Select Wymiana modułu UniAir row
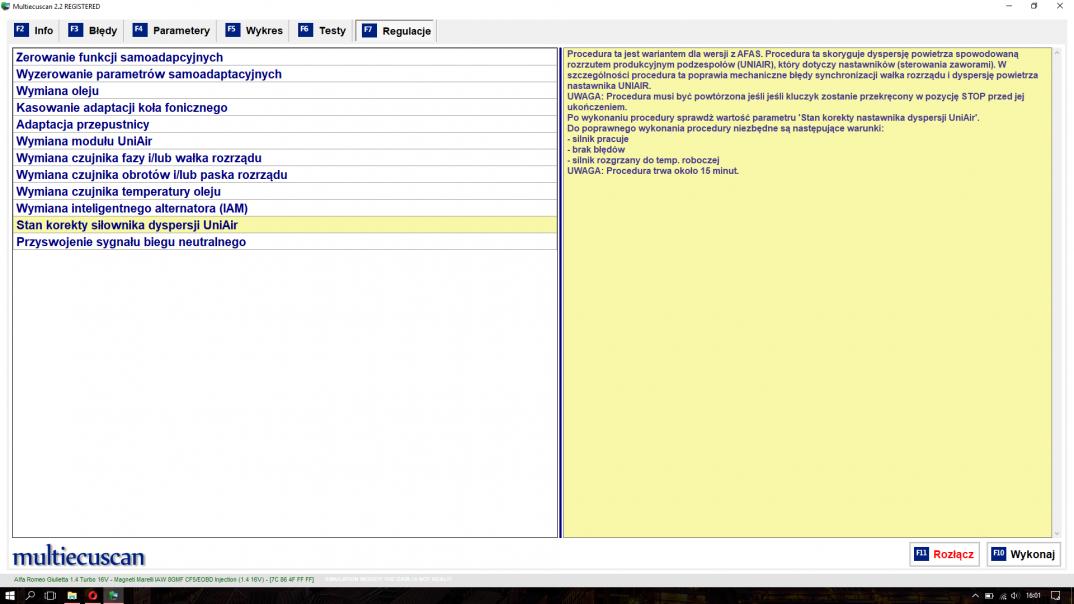This screenshot has width=1074, height=604. 285,141
